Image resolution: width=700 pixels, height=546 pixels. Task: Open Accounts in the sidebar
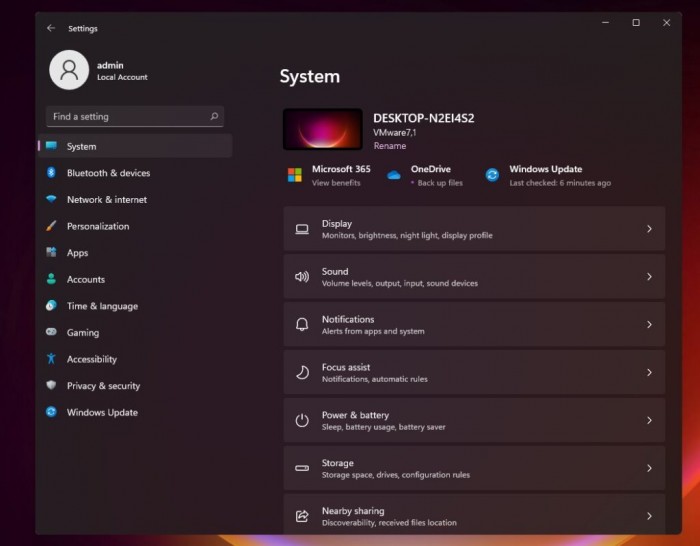click(x=85, y=279)
